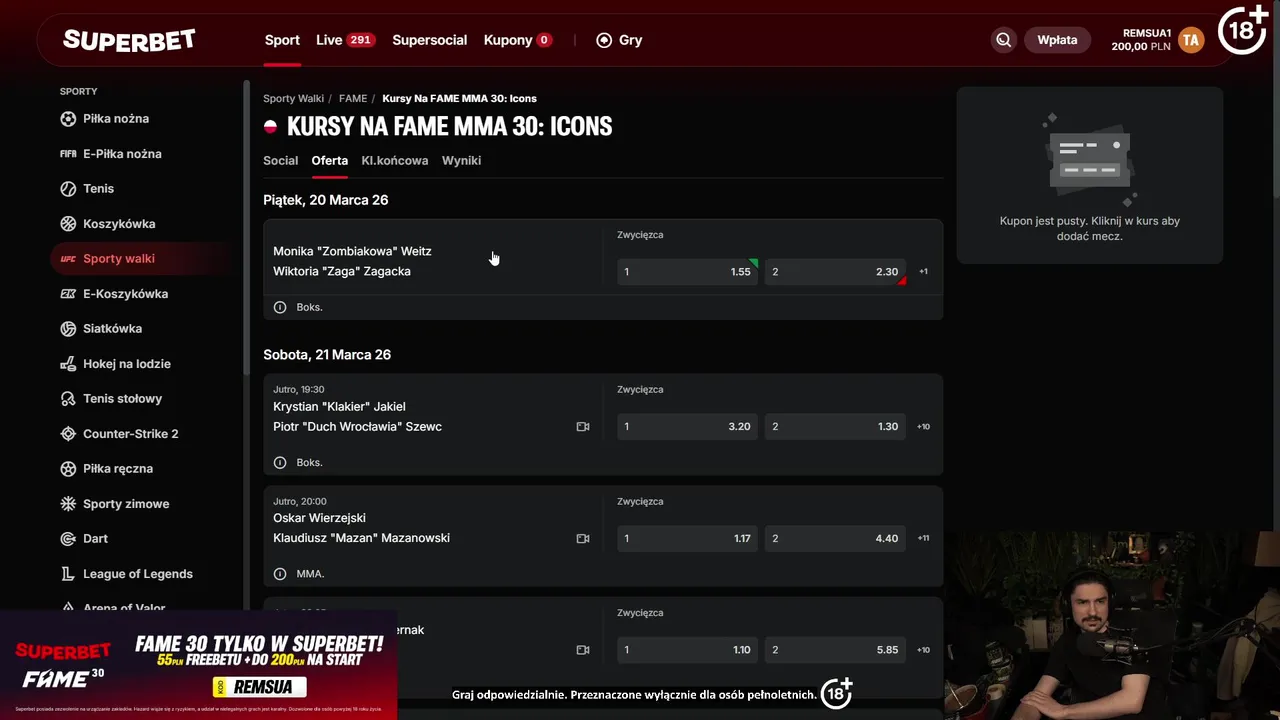
Task: Expand +10 markets in the 5.85 odds row
Action: (x=923, y=650)
